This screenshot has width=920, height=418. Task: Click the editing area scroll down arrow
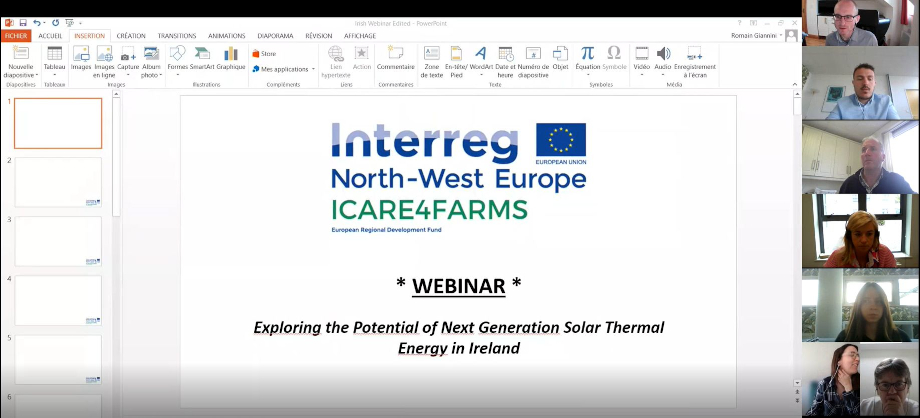[x=797, y=383]
